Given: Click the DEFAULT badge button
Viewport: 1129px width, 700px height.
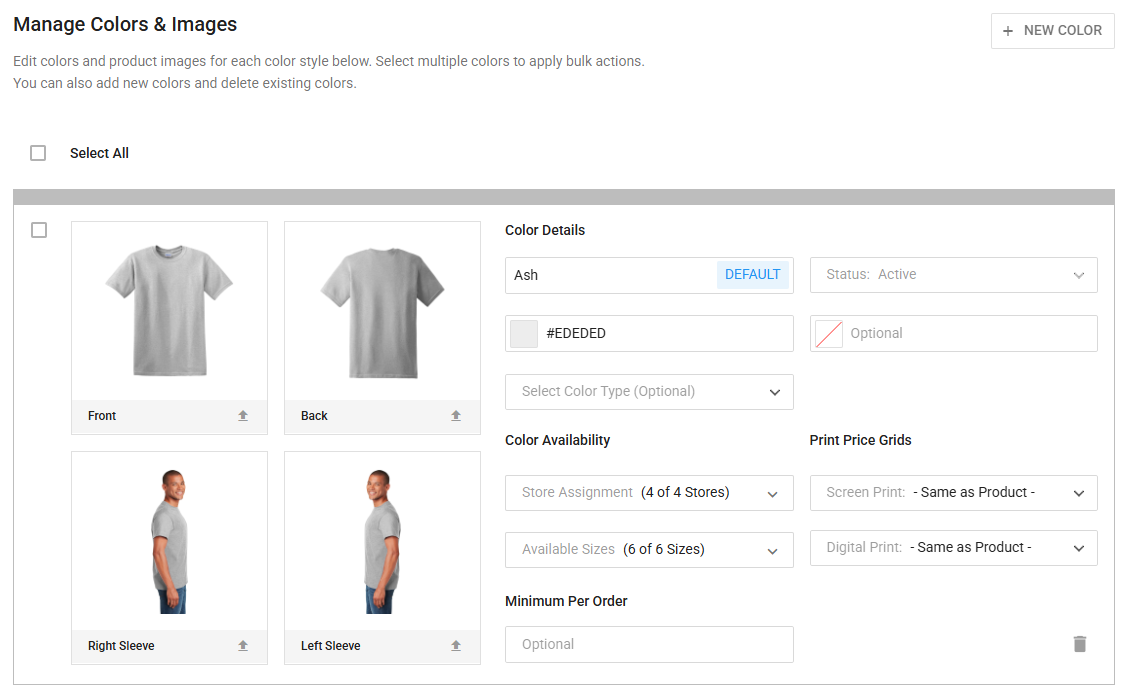Looking at the screenshot, I should [x=752, y=275].
